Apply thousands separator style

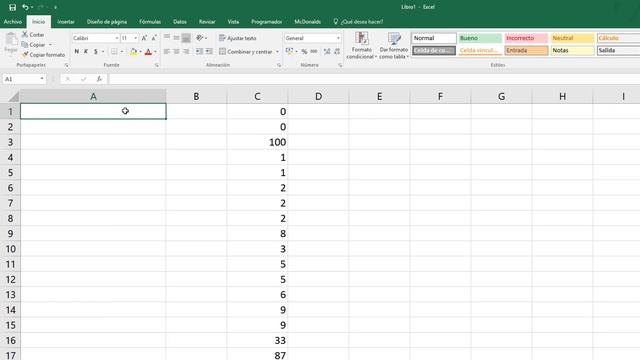(314, 51)
